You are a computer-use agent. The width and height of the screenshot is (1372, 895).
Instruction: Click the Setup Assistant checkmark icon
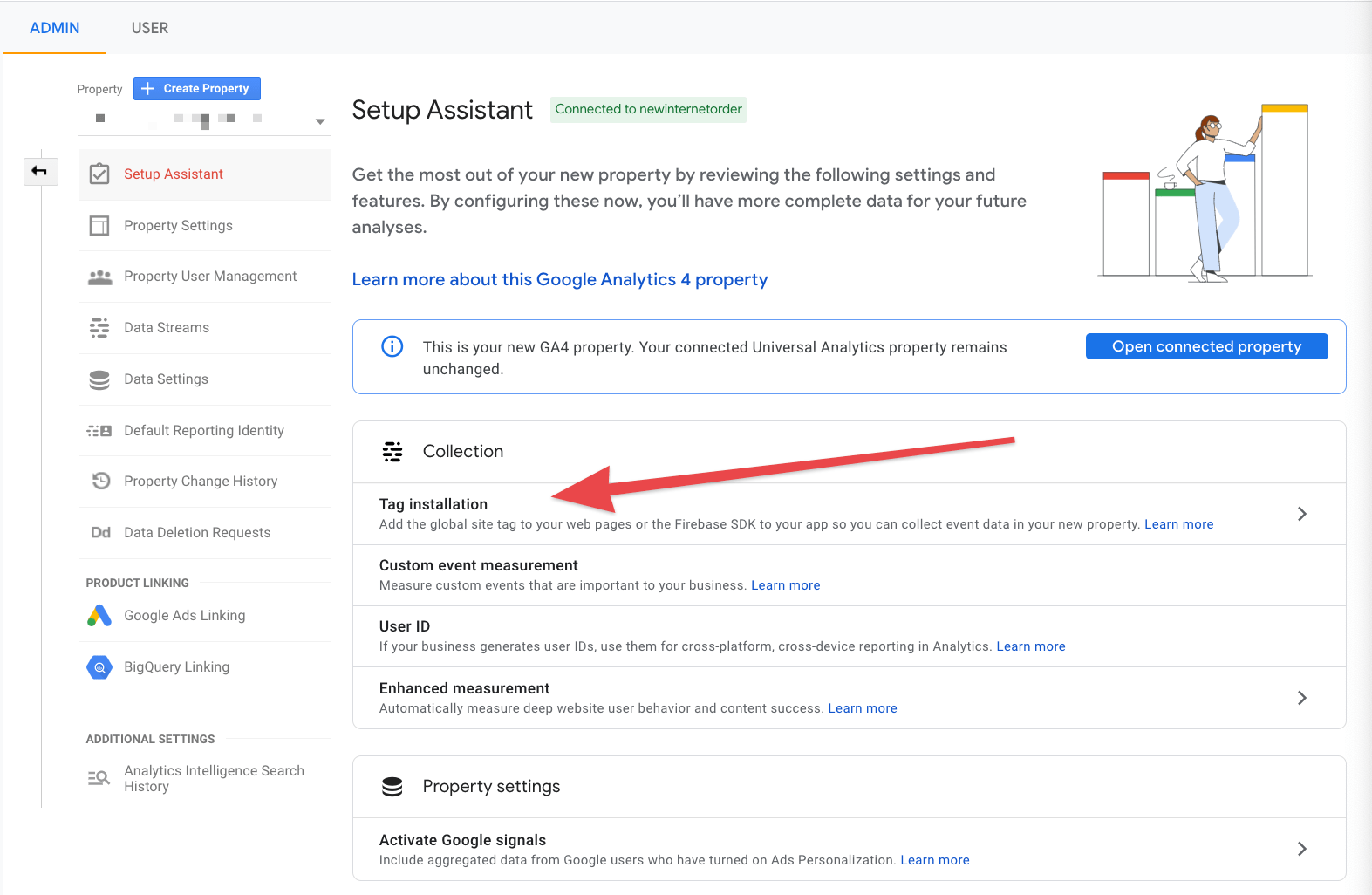click(x=99, y=174)
